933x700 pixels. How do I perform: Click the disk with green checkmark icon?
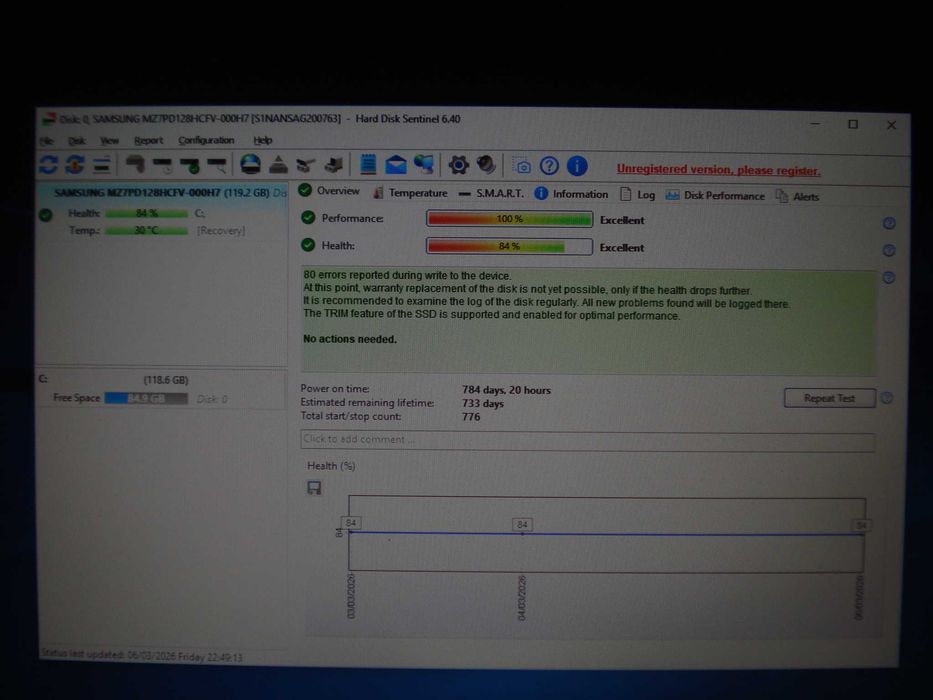(x=189, y=165)
